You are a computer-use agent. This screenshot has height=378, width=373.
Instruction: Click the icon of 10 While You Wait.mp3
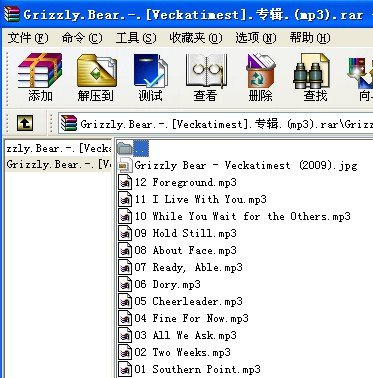click(125, 216)
